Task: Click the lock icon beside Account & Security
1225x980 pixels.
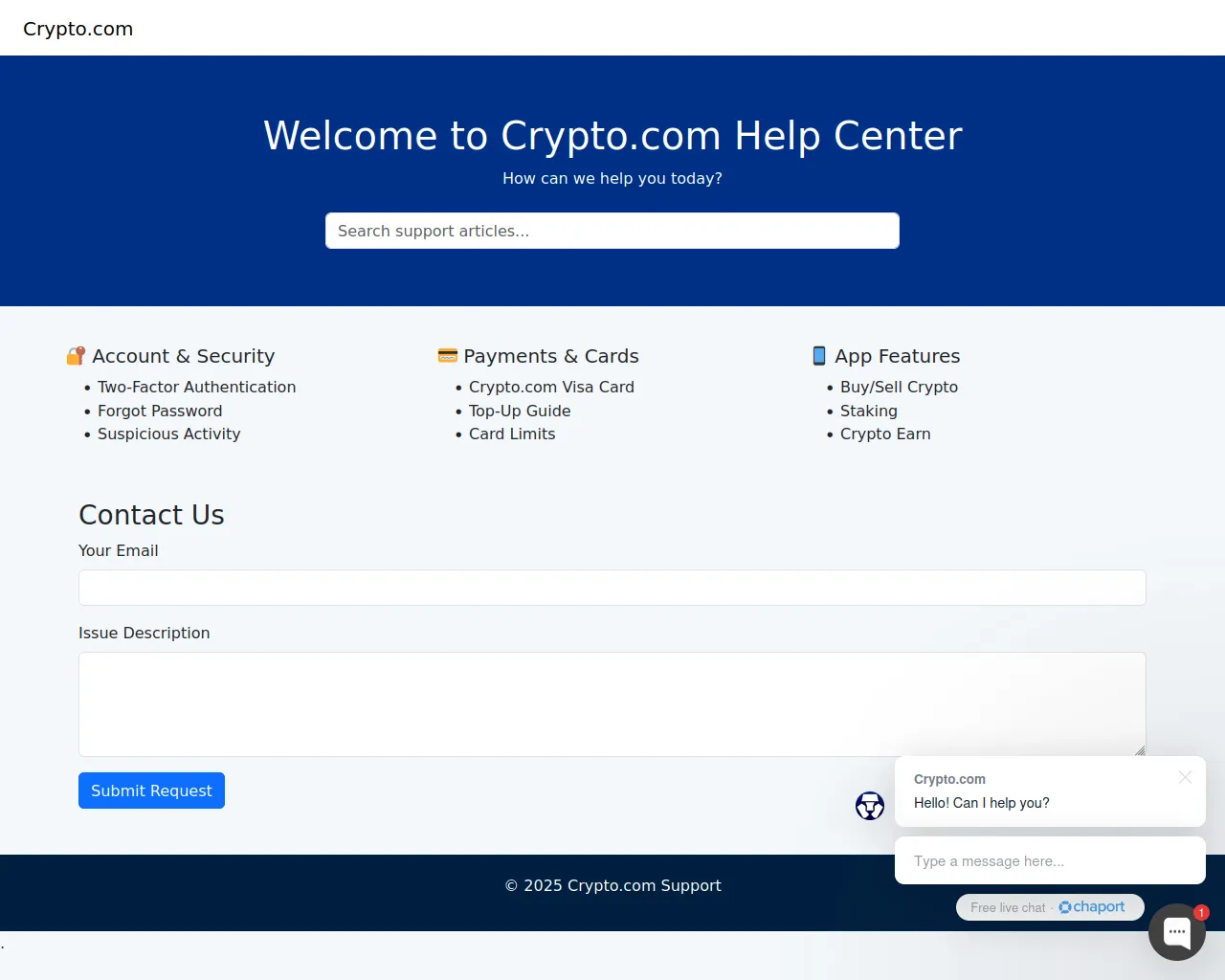Action: coord(76,356)
